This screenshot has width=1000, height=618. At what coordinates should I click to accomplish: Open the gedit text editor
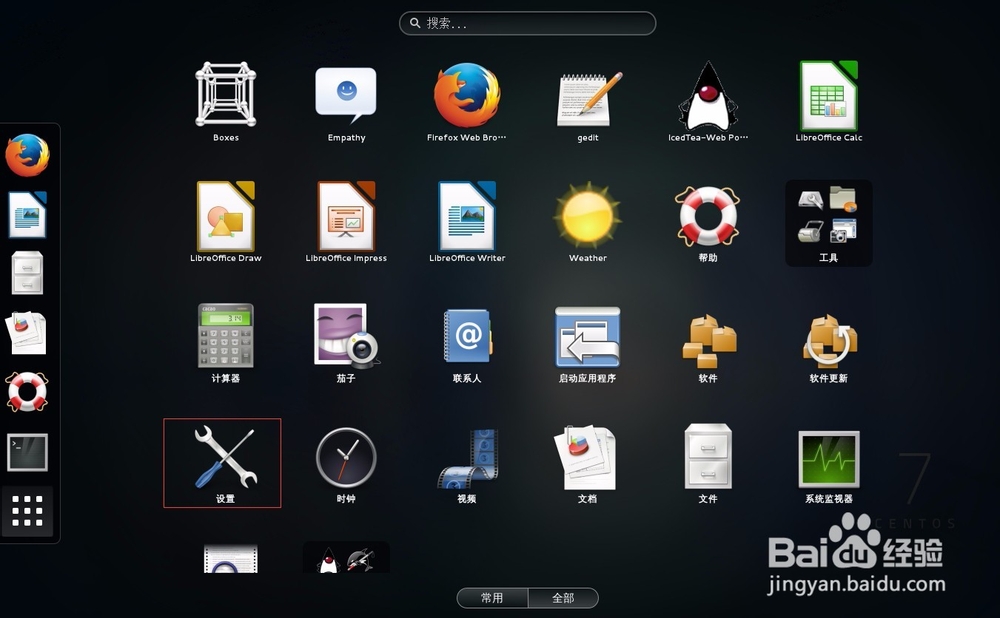pos(586,95)
